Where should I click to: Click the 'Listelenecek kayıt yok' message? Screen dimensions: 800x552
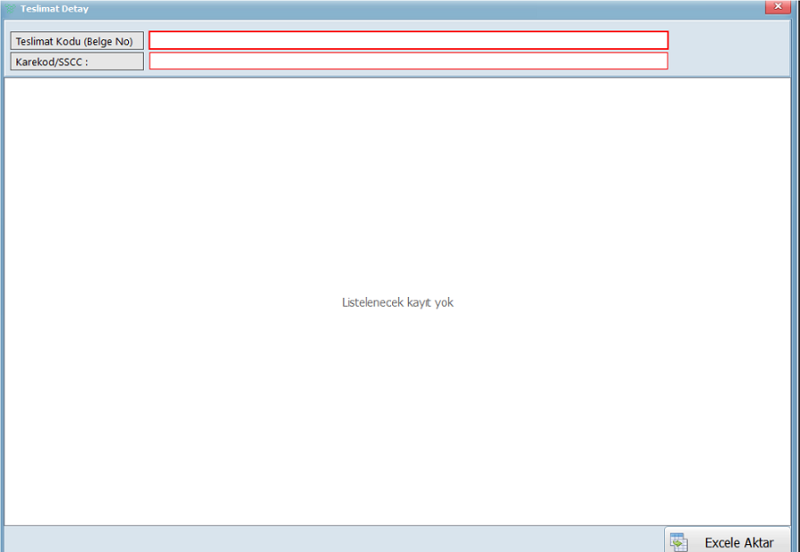point(397,302)
